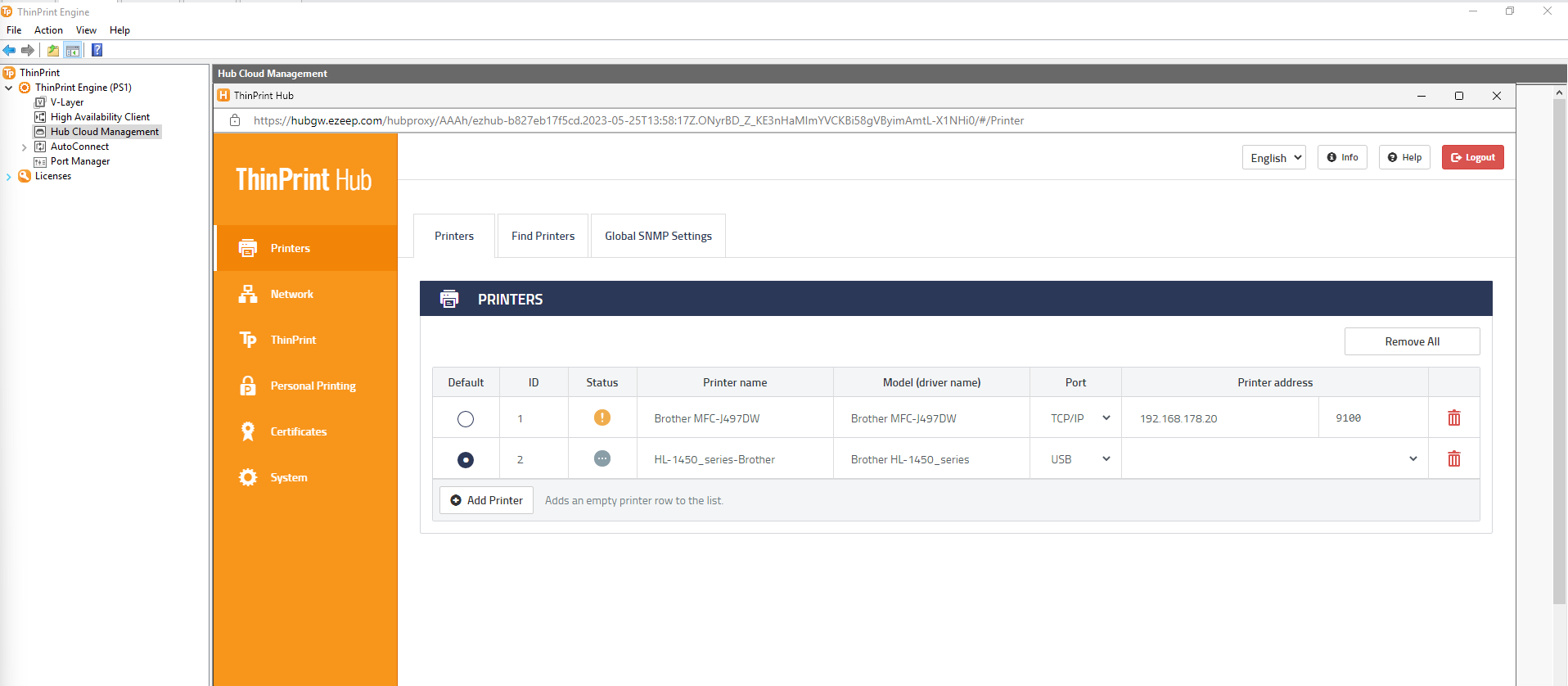Select High Availability Client in tree
This screenshot has height=686, width=1568.
click(x=100, y=117)
